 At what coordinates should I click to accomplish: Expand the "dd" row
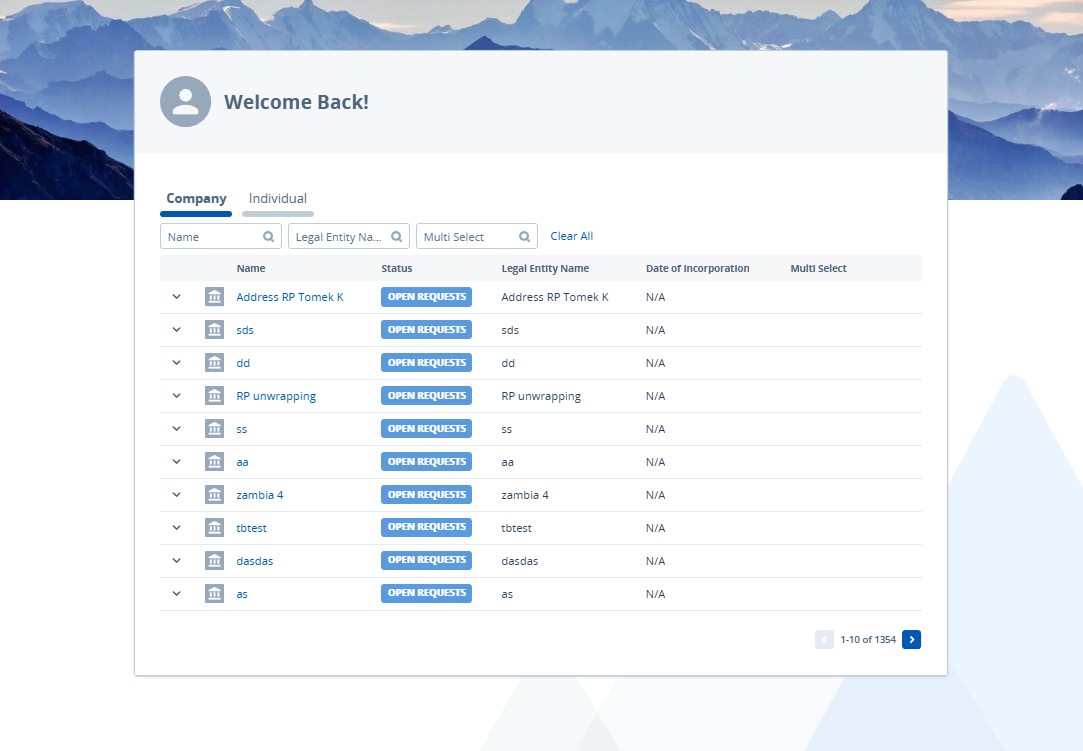(x=176, y=362)
